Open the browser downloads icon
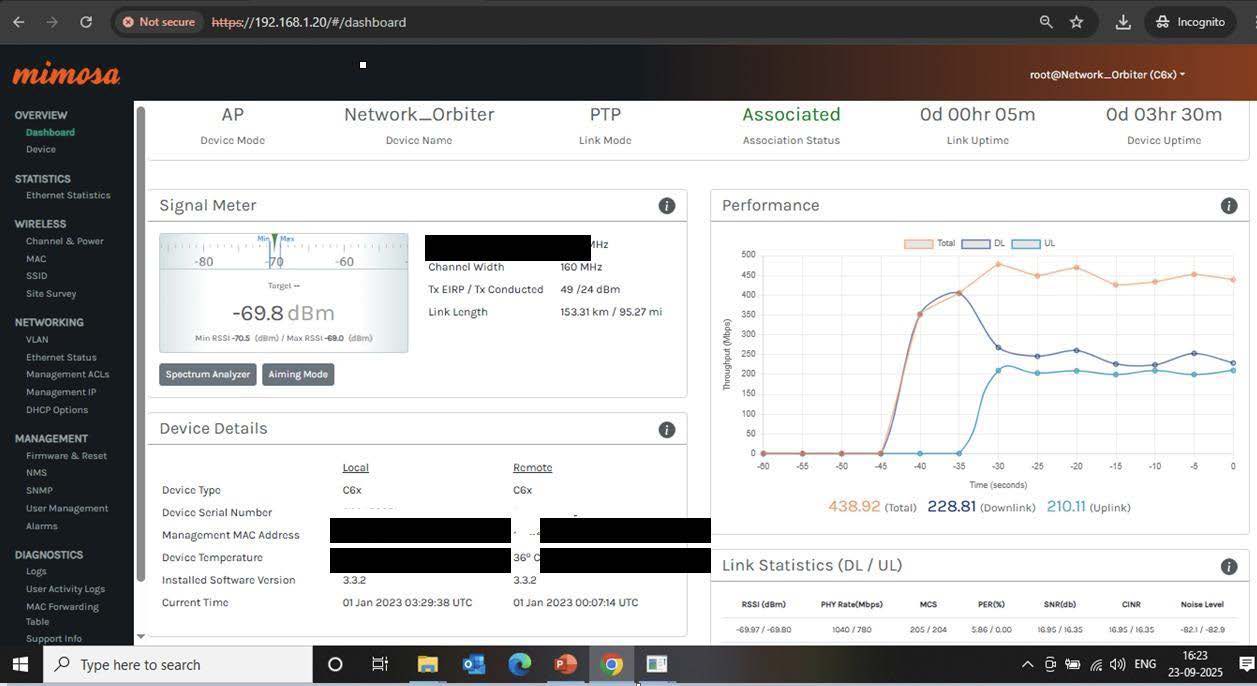1257x686 pixels. coord(1123,21)
